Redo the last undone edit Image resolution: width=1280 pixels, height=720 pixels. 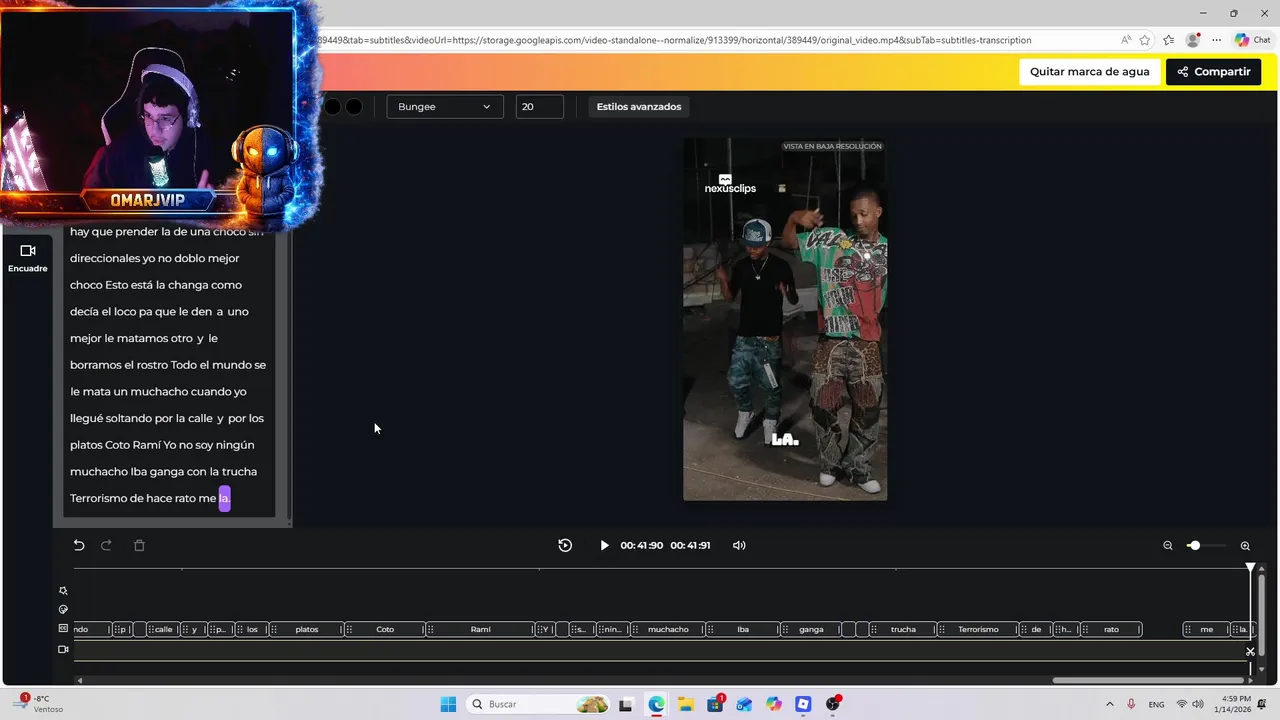107,545
